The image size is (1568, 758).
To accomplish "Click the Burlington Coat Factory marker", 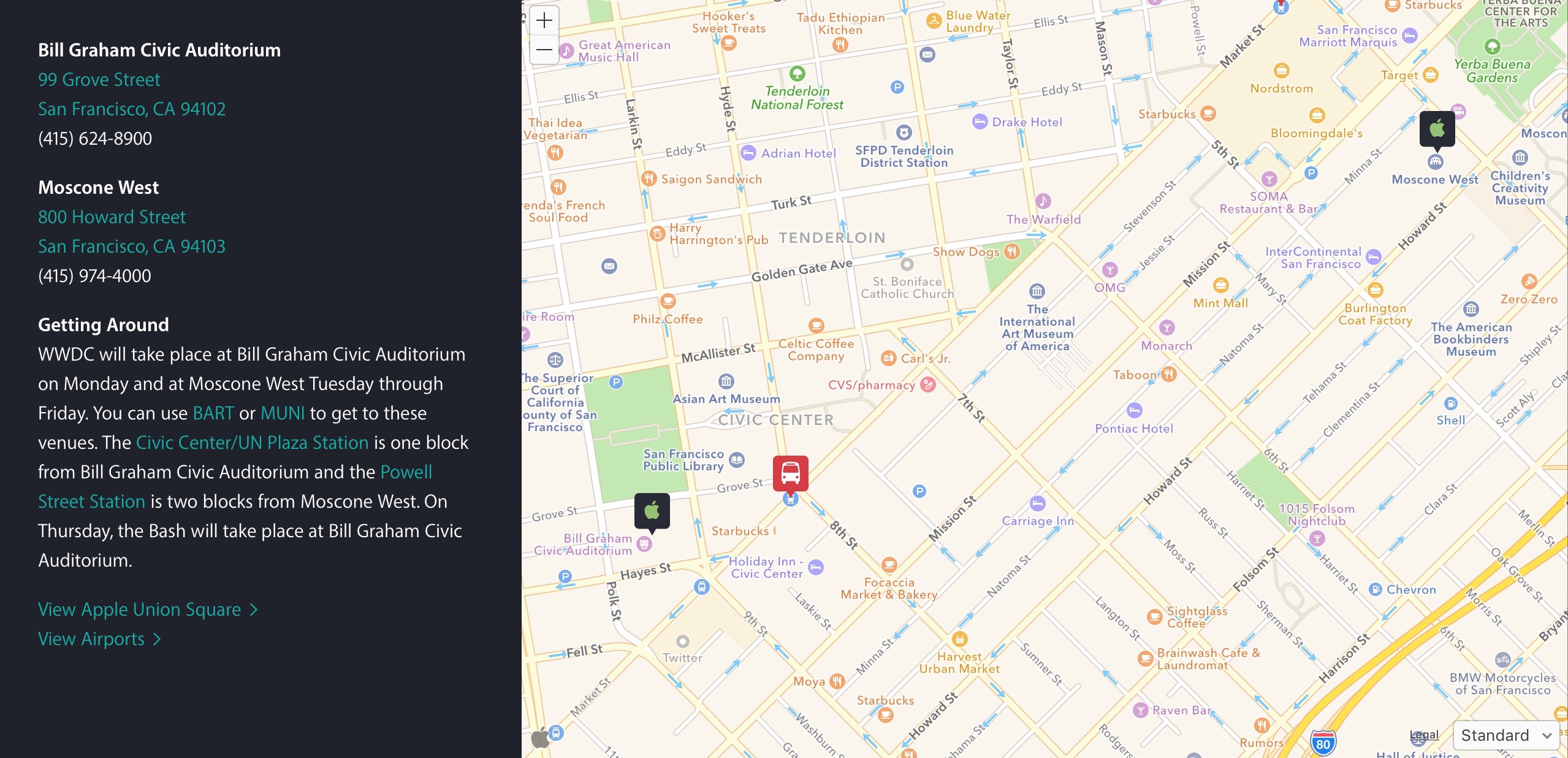I will (1376, 290).
